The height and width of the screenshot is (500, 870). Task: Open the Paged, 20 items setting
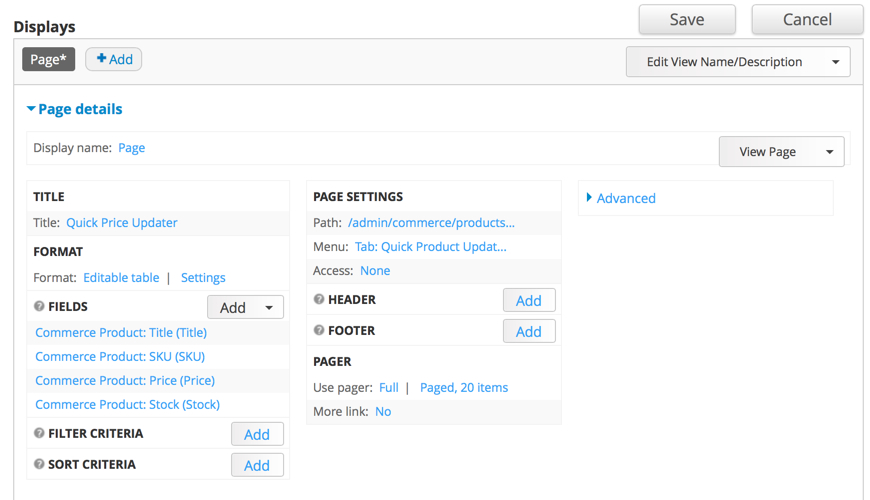point(464,388)
